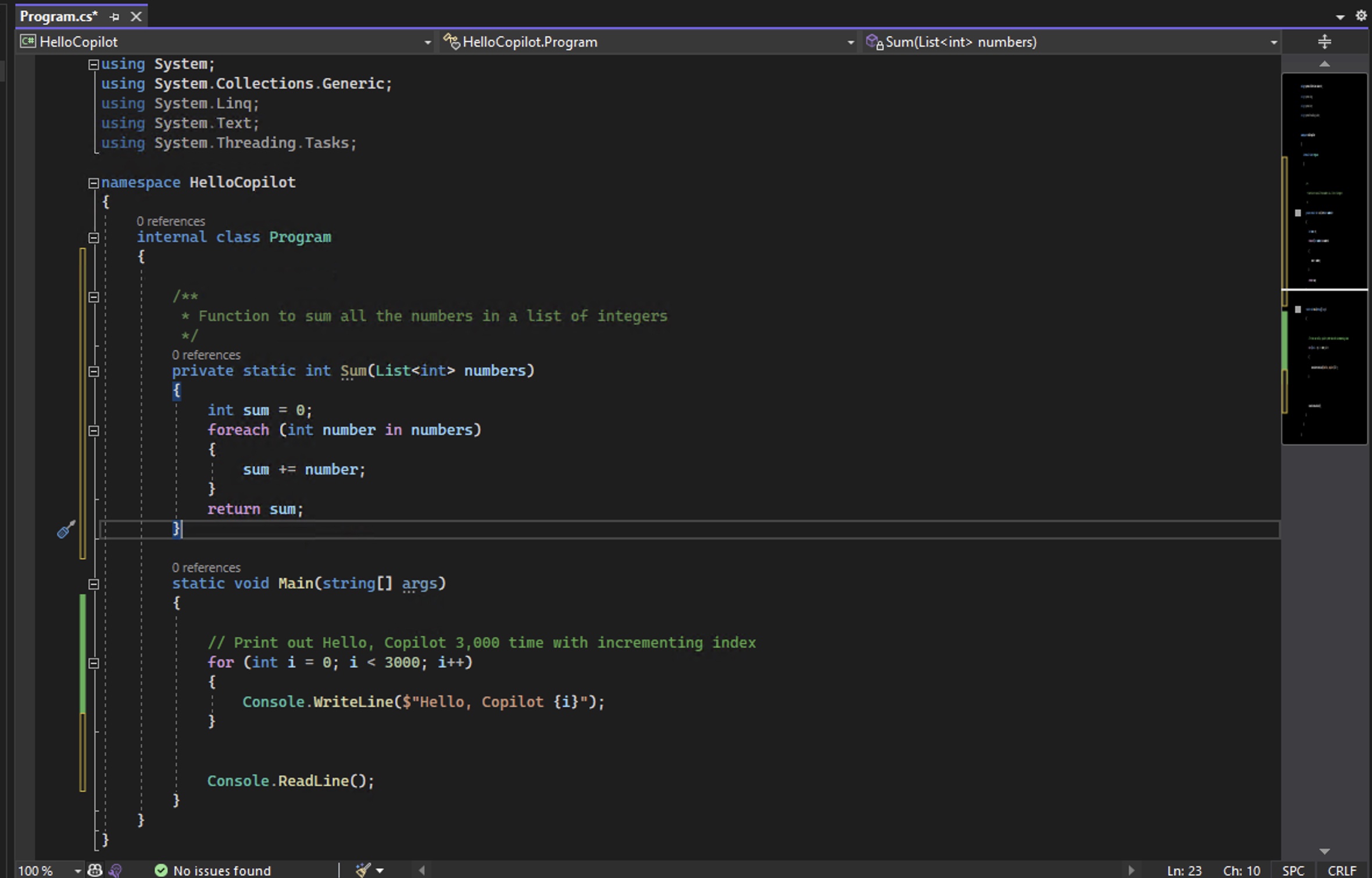
Task: Click the green checkmark status icon
Action: tap(161, 870)
